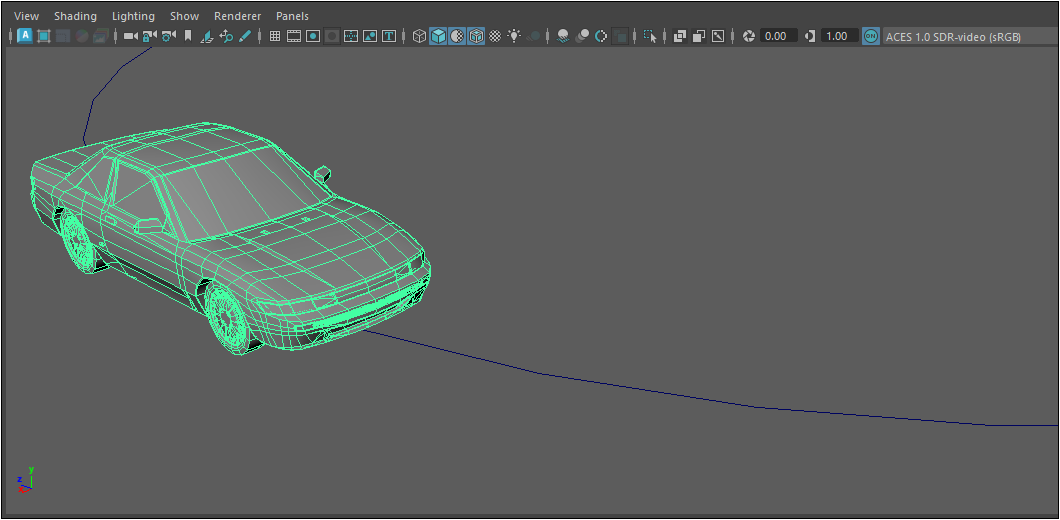Click the Gamma value field showing 1.00
Viewport: 1060px width, 520px height.
point(837,36)
